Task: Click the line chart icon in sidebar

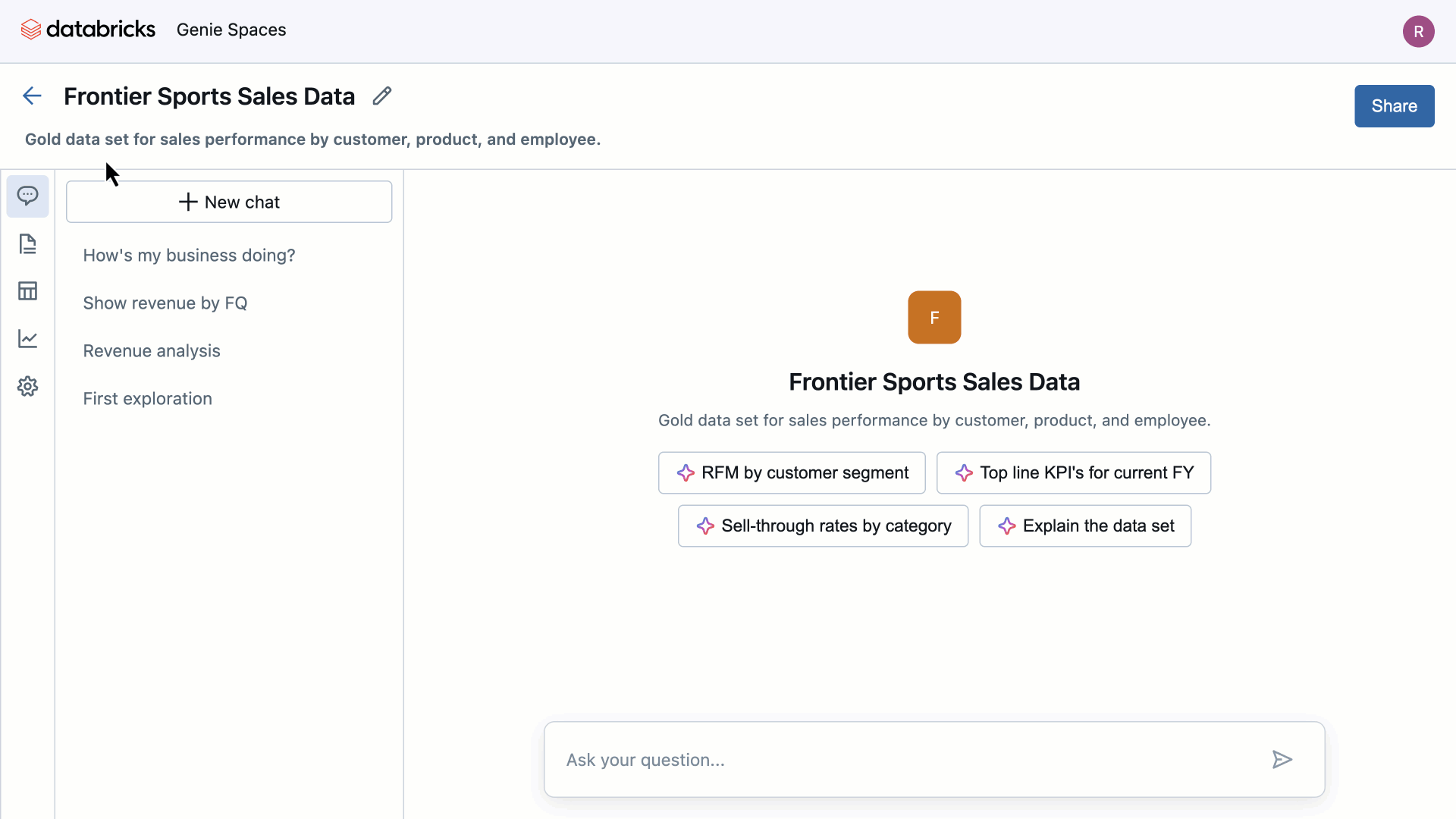Action: tap(27, 338)
